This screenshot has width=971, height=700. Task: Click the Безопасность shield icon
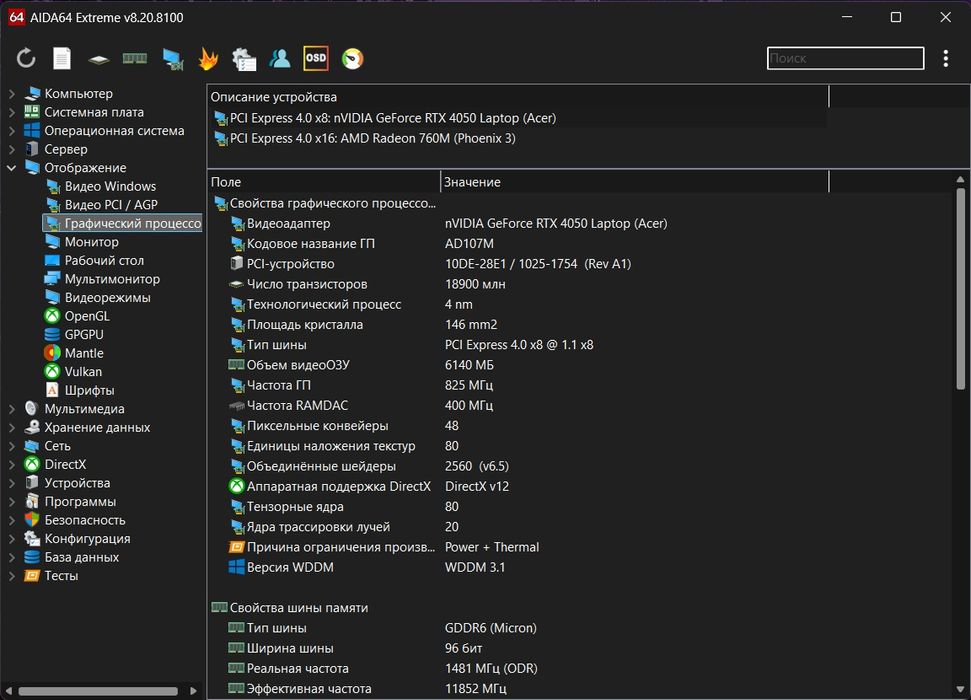32,520
